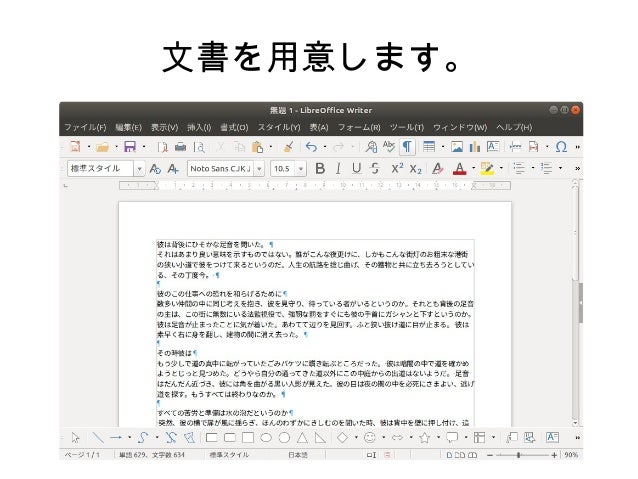Screen dimensions: 638x479
Task: Click the New Style from Selection icon
Action: coord(173,168)
